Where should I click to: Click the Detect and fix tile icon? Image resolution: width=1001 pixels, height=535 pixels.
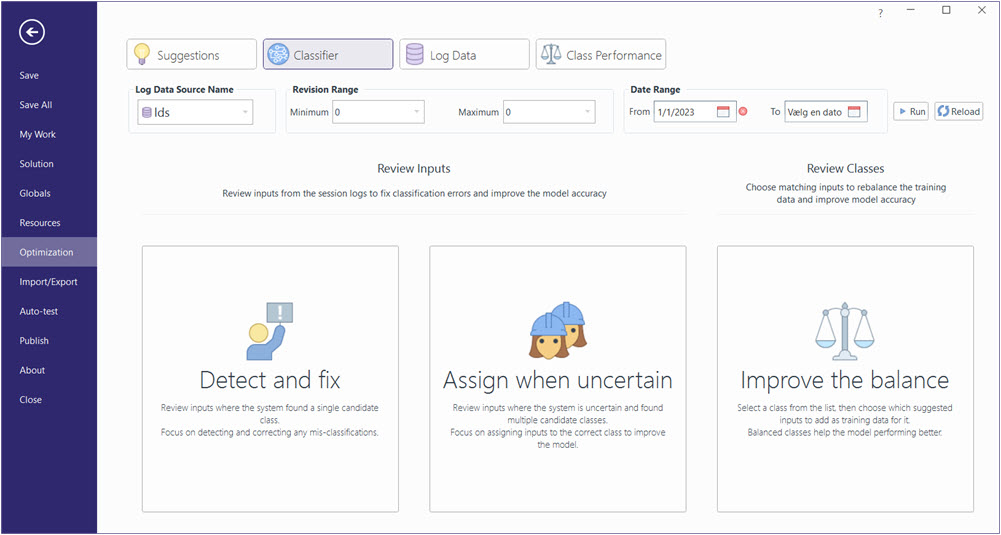coord(270,331)
